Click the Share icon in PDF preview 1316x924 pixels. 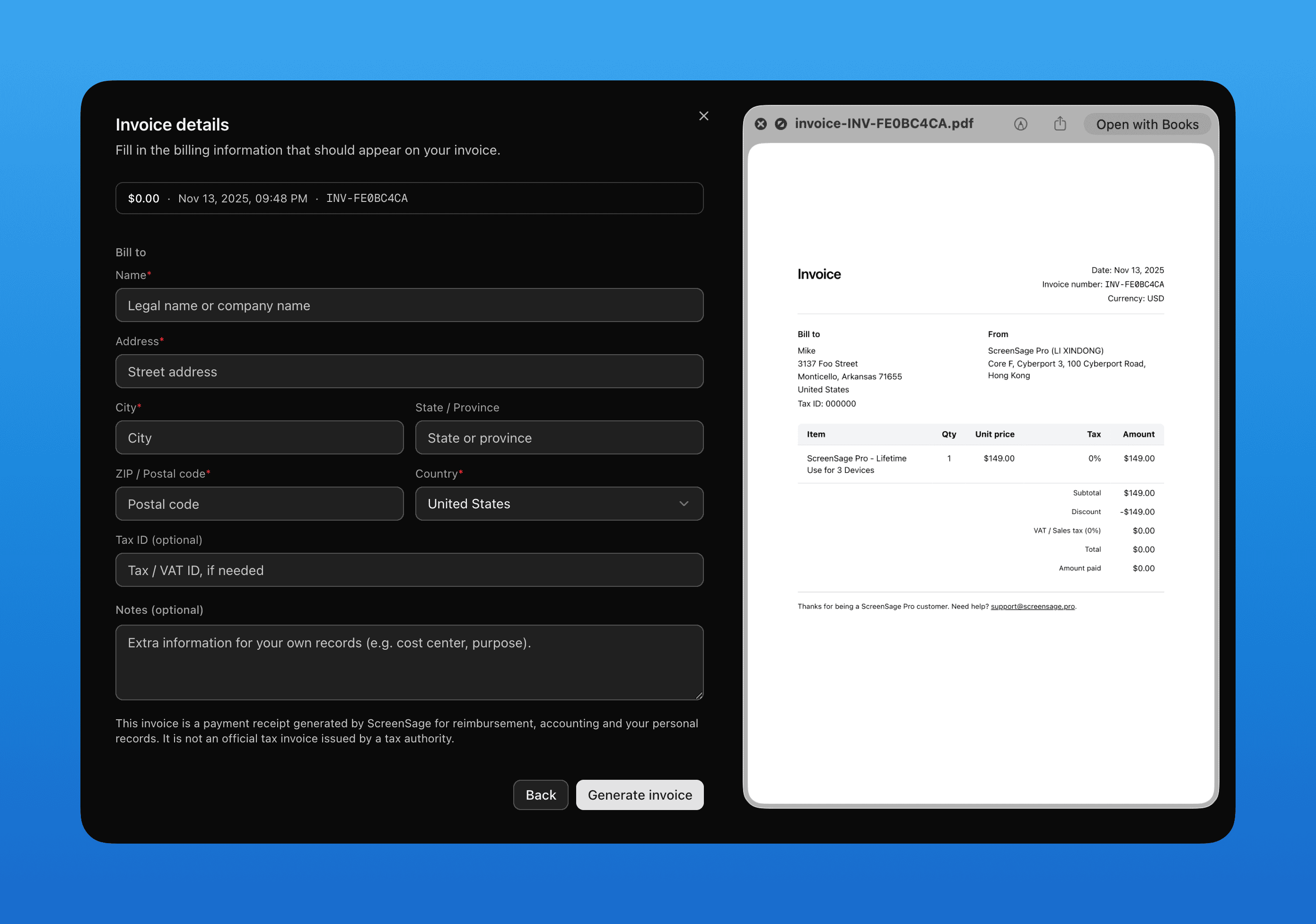click(x=1060, y=124)
